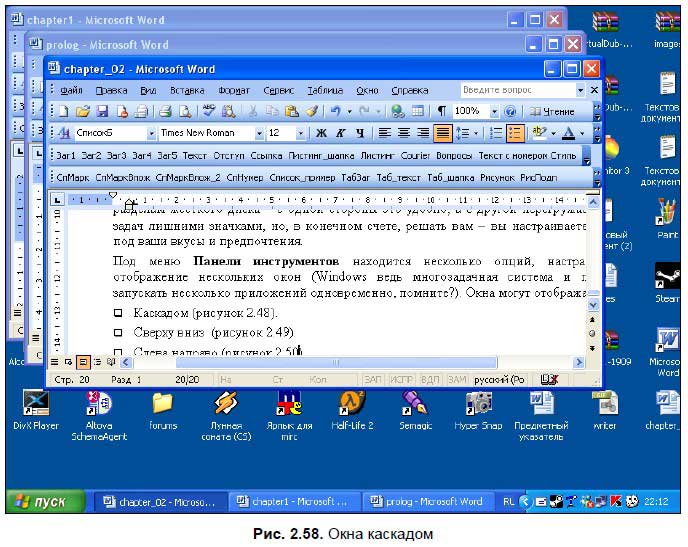The height and width of the screenshot is (547, 688).
Task: Launch Steam shortcut on desktop
Action: click(x=667, y=283)
